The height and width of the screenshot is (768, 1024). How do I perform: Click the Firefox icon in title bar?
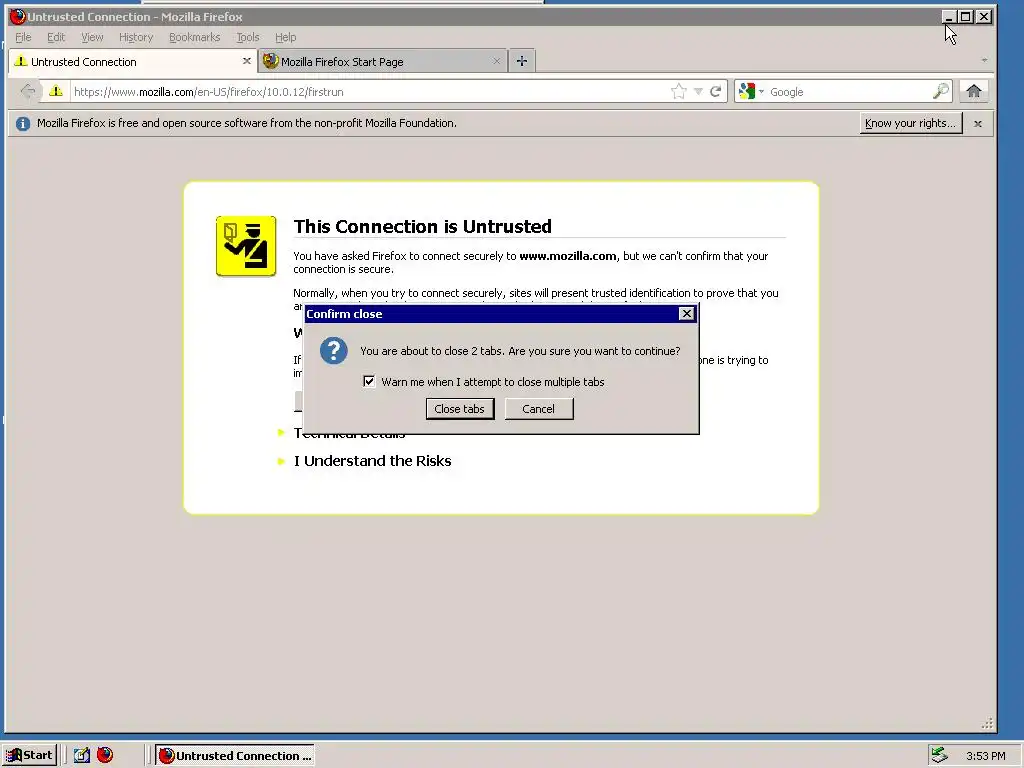point(18,16)
